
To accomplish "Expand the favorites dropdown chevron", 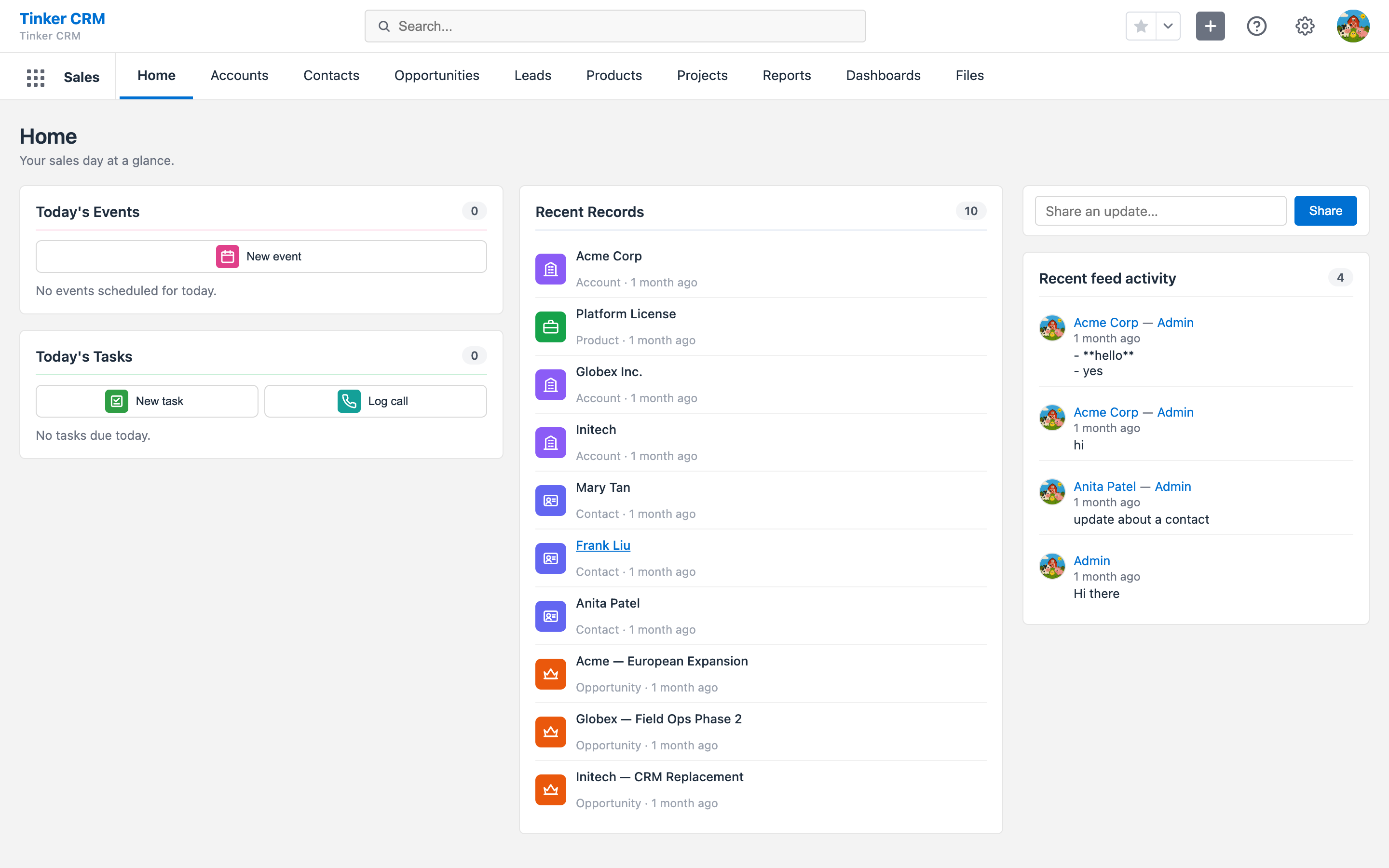I will click(x=1168, y=27).
